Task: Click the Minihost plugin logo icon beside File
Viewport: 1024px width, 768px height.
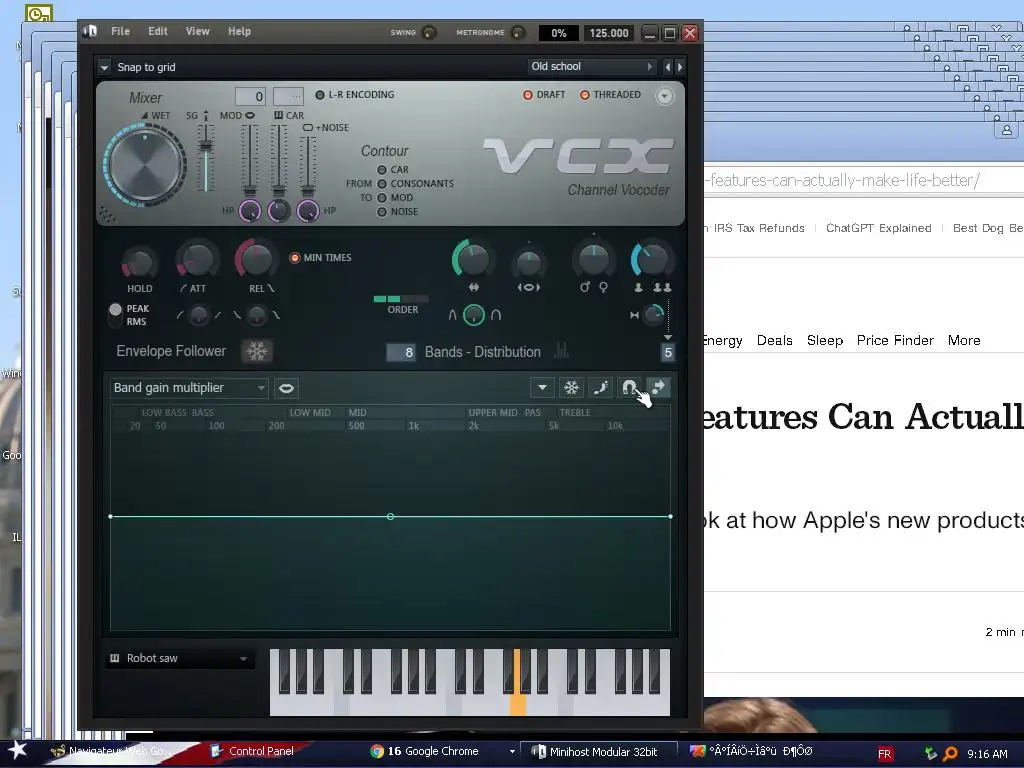Action: (90, 31)
